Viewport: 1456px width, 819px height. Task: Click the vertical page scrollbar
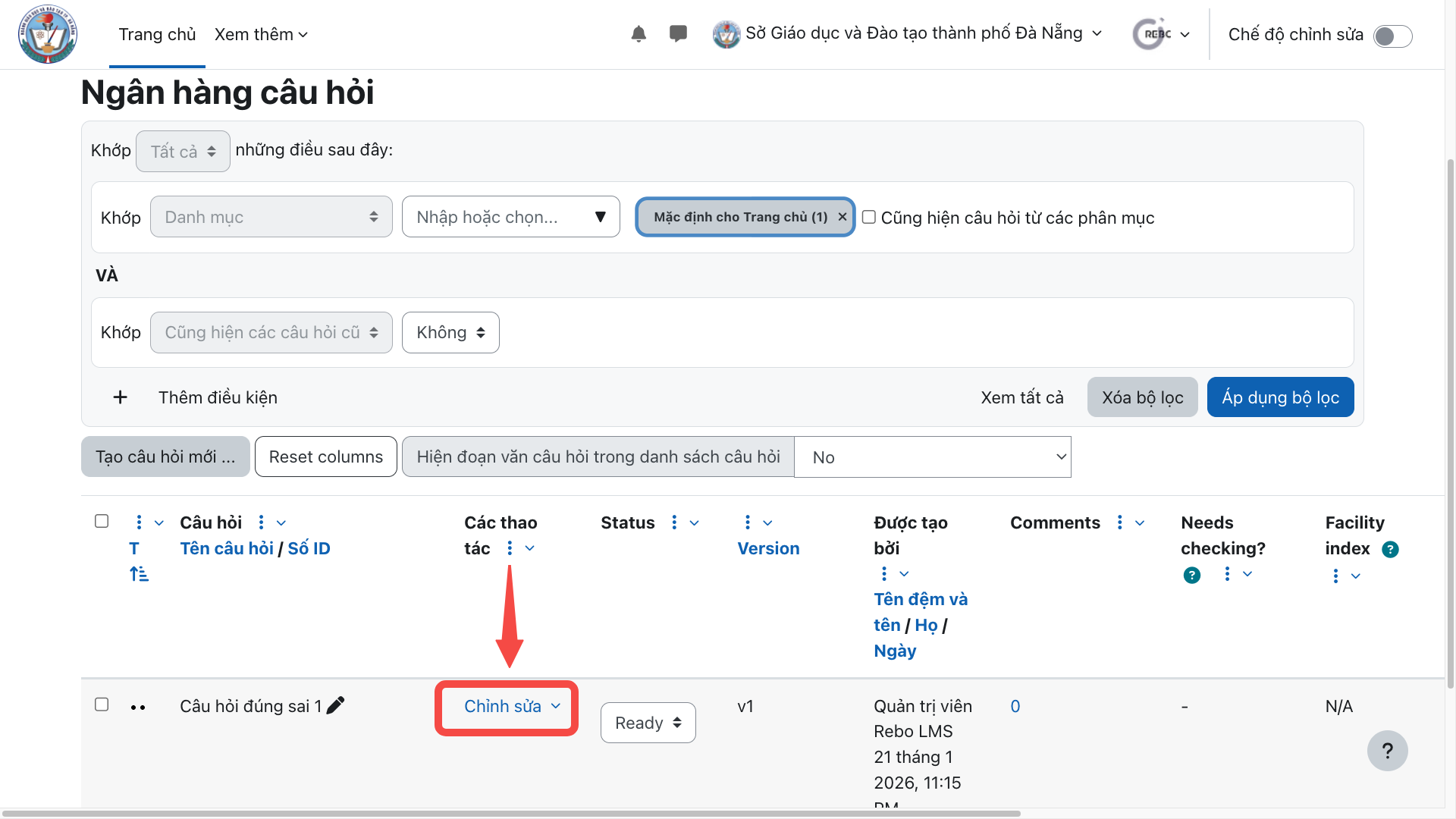click(x=1450, y=423)
